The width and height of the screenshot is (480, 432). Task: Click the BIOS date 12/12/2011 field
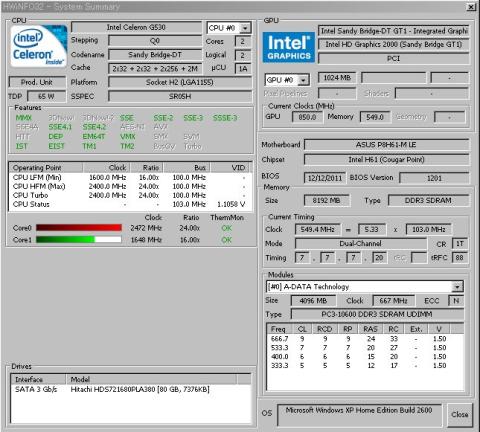tap(325, 178)
